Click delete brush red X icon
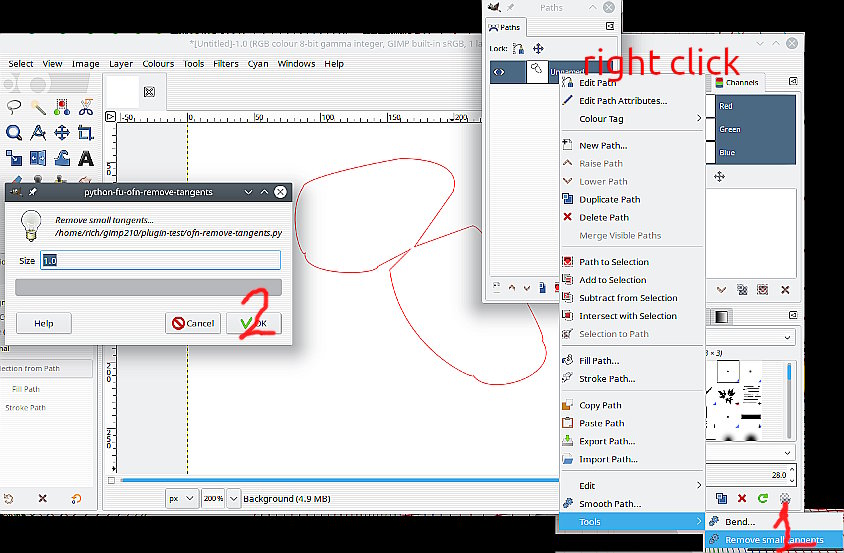The image size is (844, 553). (x=742, y=498)
